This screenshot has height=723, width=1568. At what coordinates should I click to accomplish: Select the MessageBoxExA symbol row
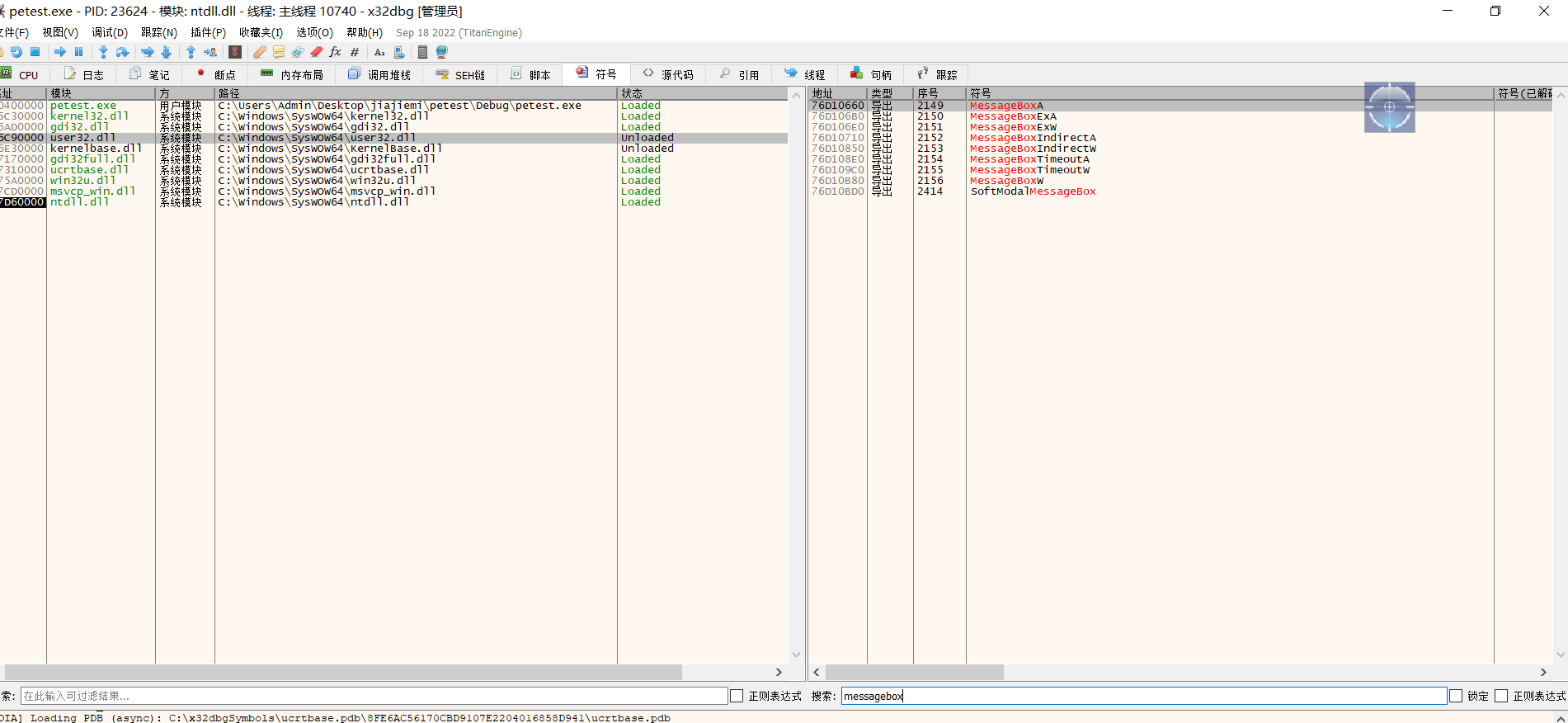pyautogui.click(x=1181, y=116)
